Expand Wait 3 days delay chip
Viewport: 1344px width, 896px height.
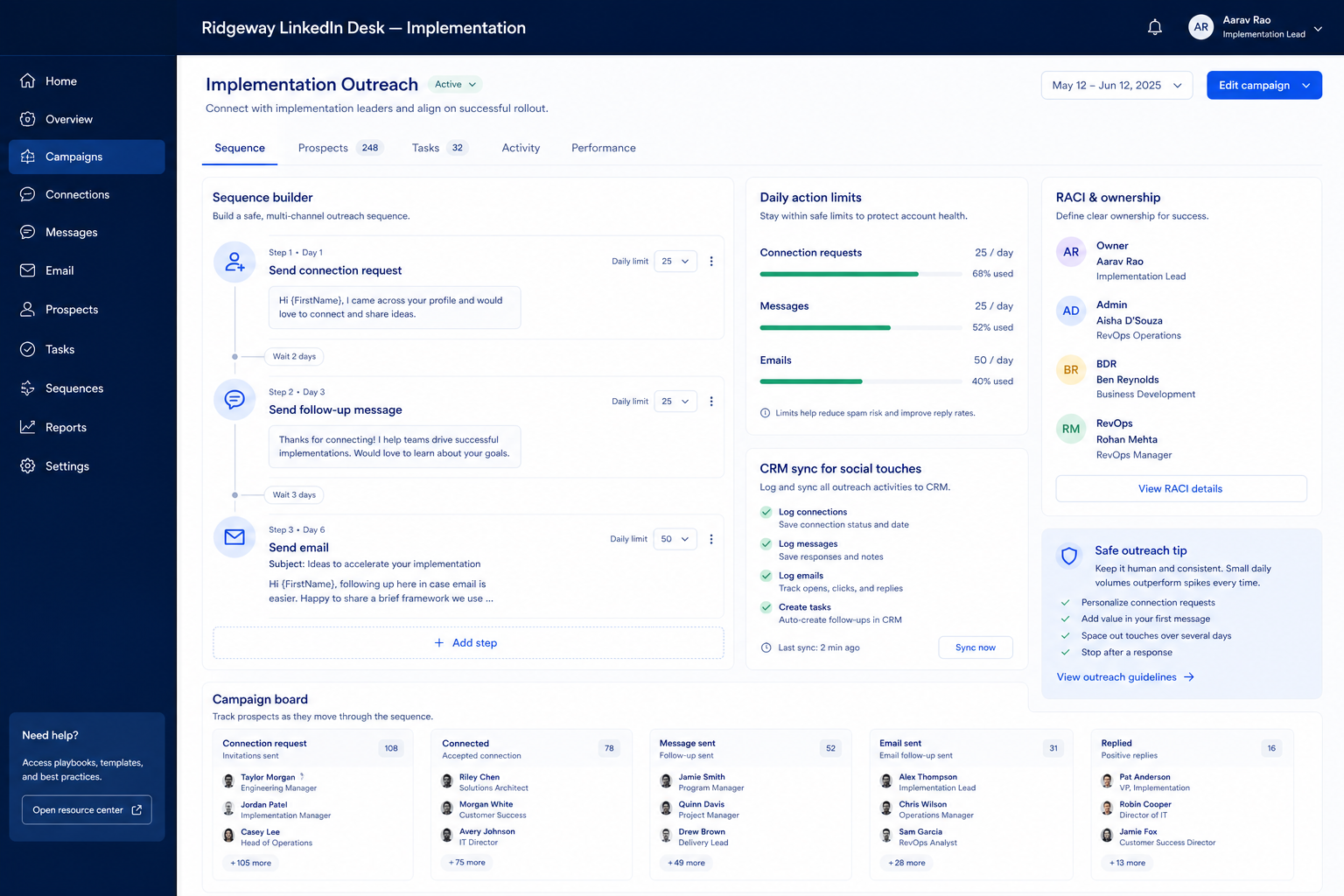[294, 494]
